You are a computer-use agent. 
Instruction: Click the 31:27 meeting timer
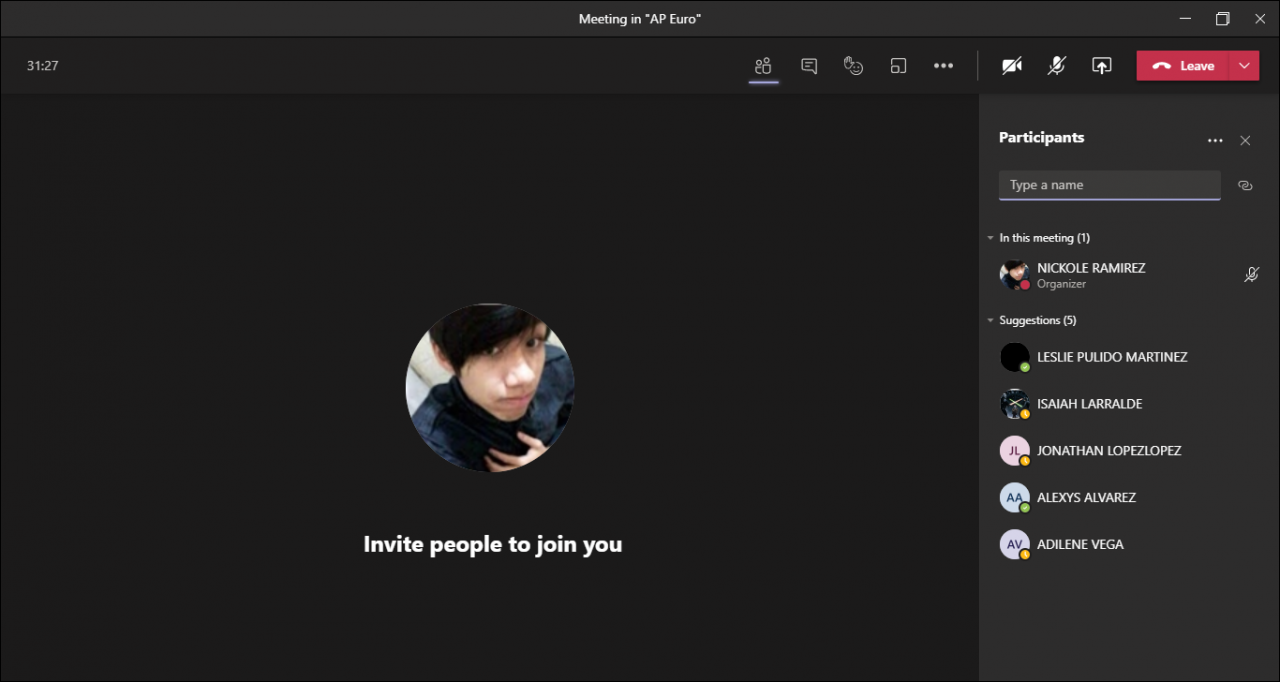pos(42,66)
